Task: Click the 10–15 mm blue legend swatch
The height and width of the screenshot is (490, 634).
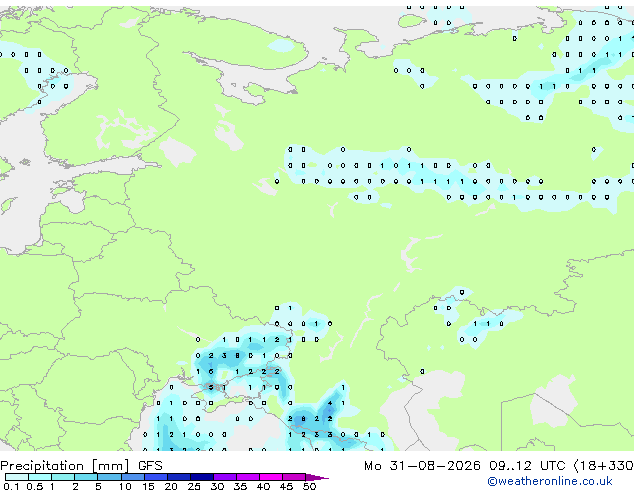Action: pos(132,477)
